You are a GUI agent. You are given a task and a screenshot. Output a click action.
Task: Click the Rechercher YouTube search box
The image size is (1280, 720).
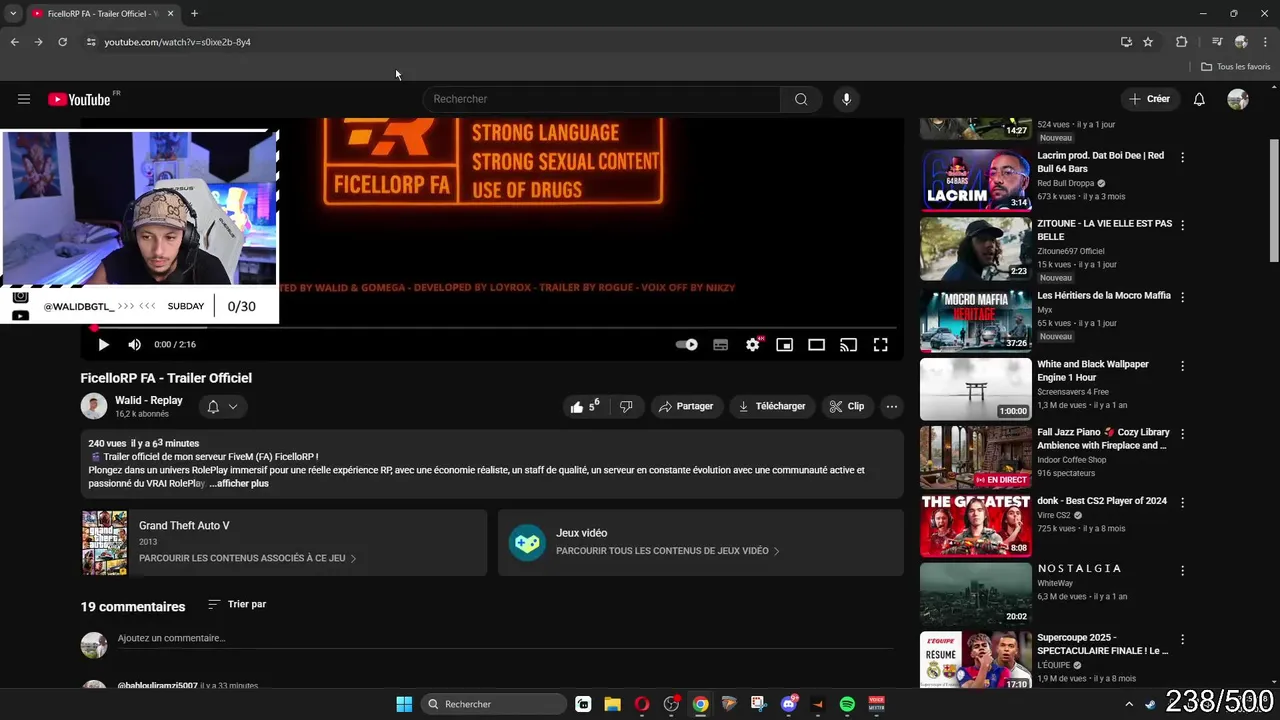601,99
